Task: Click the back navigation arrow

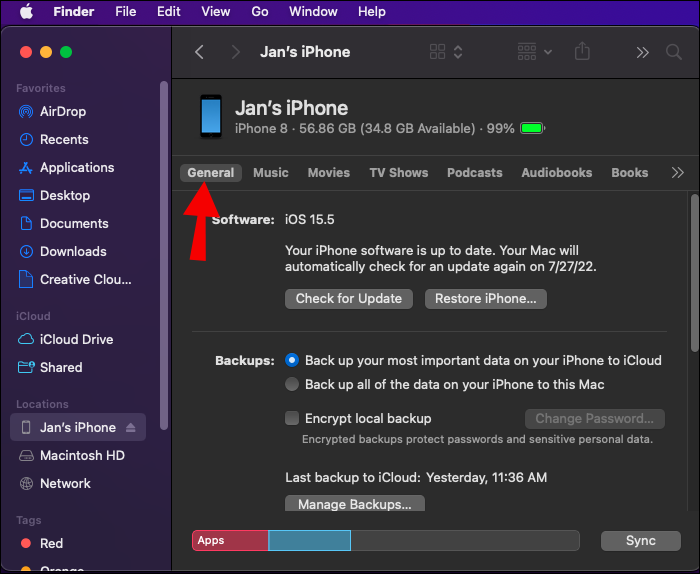Action: coord(200,52)
